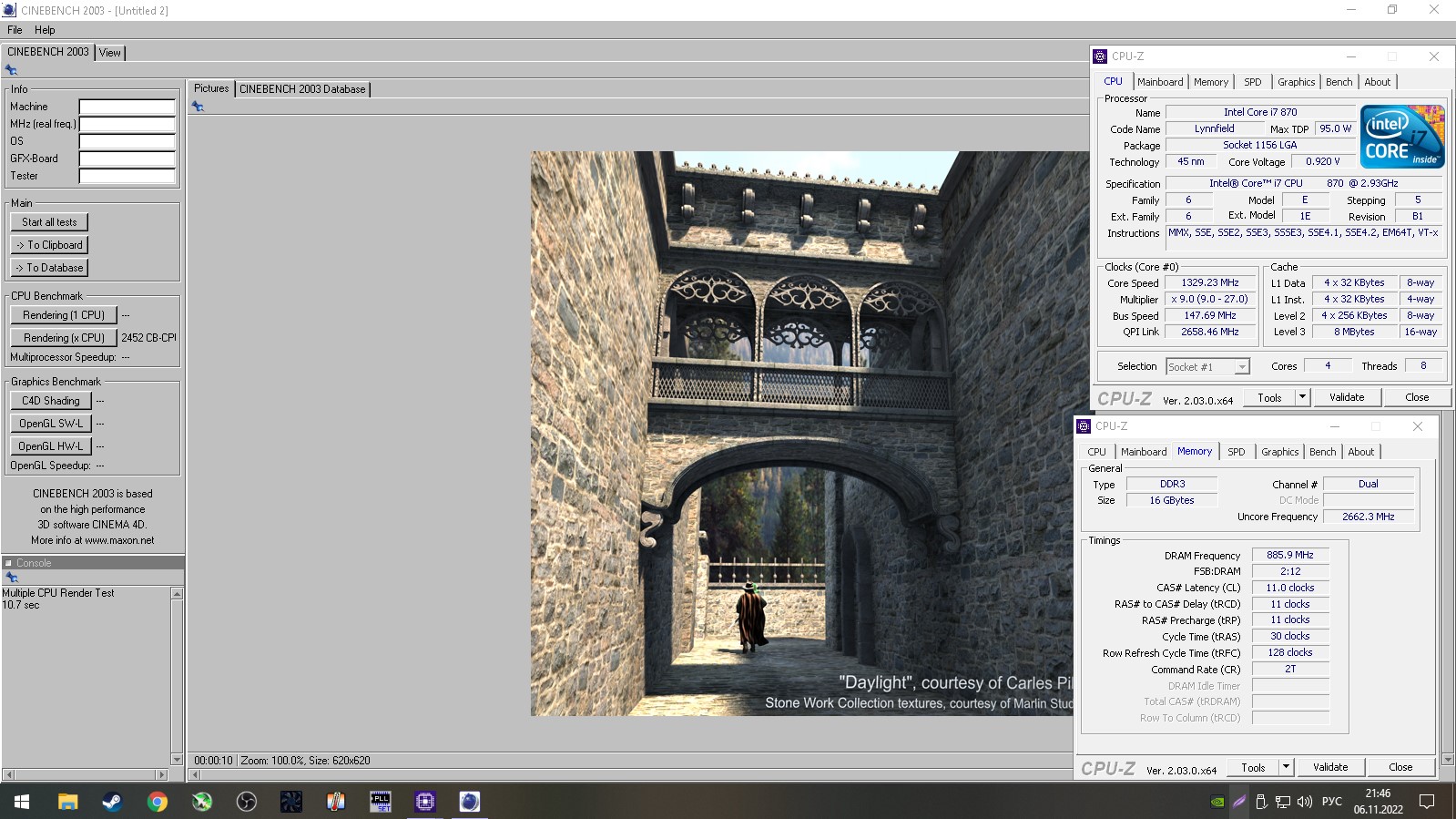
Task: Select the CINEBENCH 2003 tab
Action: (48, 52)
